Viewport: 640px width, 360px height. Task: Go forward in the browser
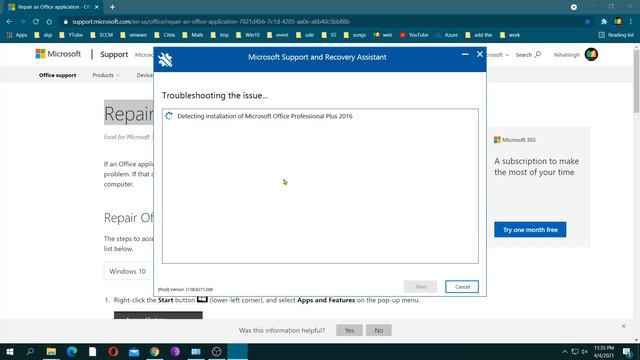22,22
